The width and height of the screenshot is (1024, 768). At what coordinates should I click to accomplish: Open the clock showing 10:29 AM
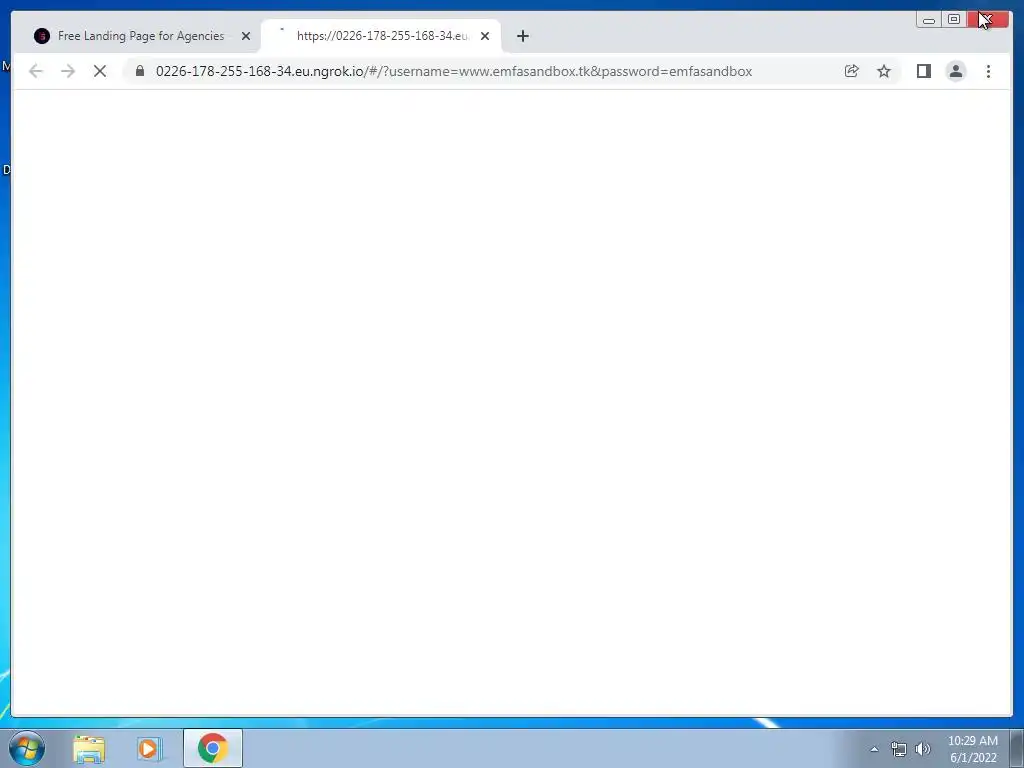(x=973, y=749)
